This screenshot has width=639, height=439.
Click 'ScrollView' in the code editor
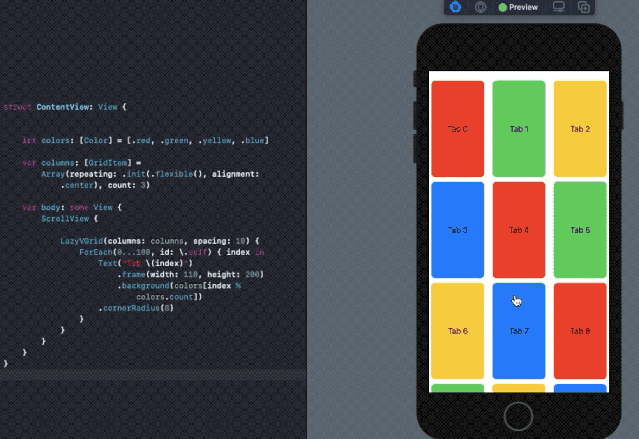tap(65, 218)
